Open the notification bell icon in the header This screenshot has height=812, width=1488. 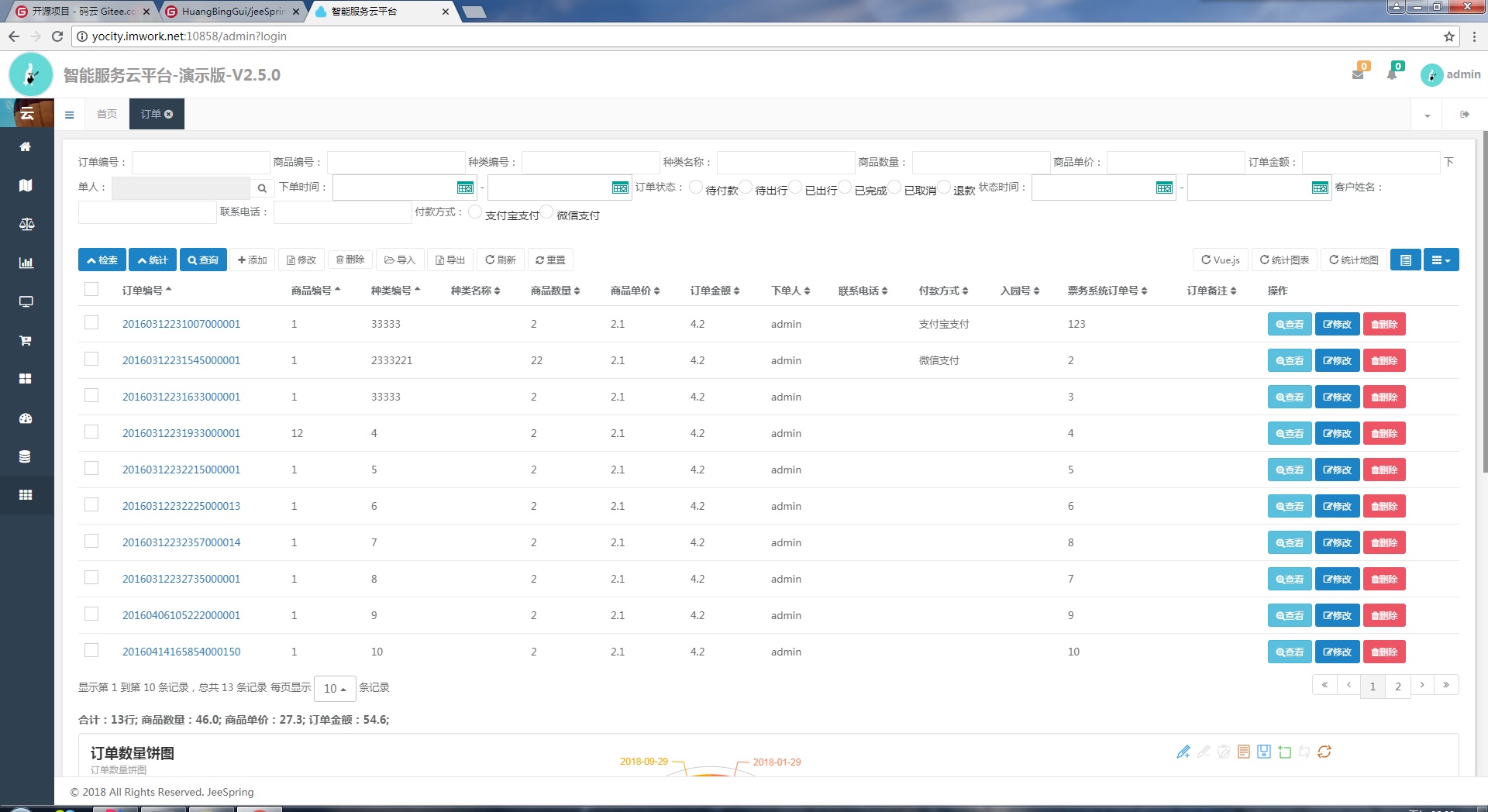tap(1392, 74)
